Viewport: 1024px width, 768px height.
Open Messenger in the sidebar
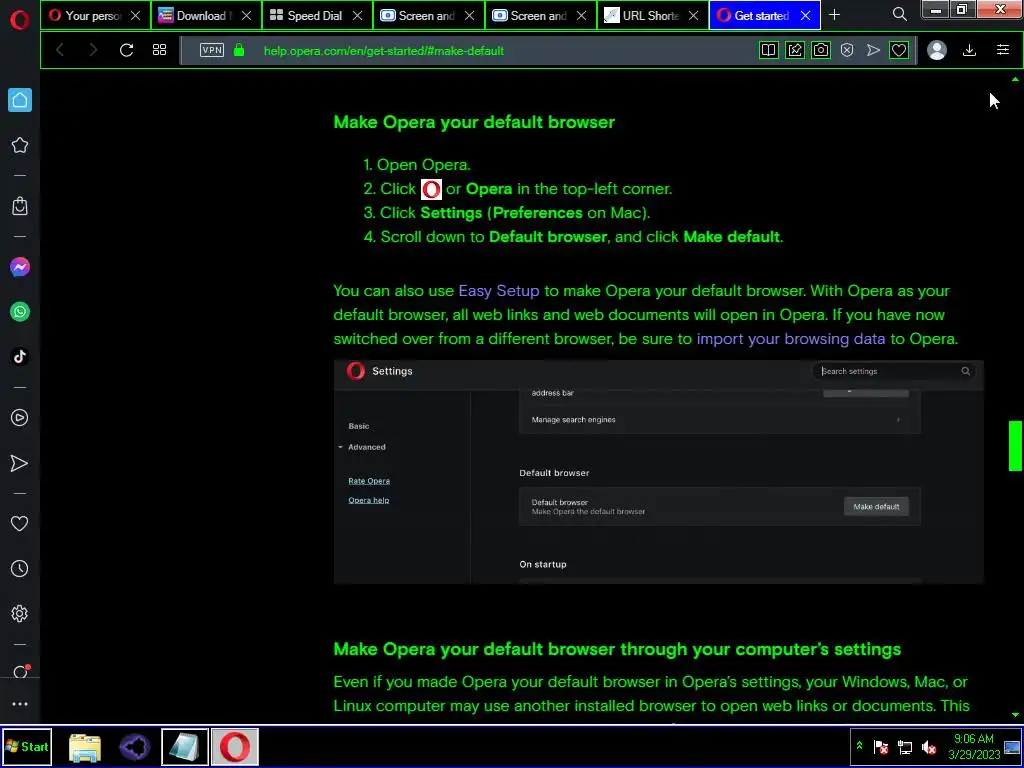(x=20, y=267)
